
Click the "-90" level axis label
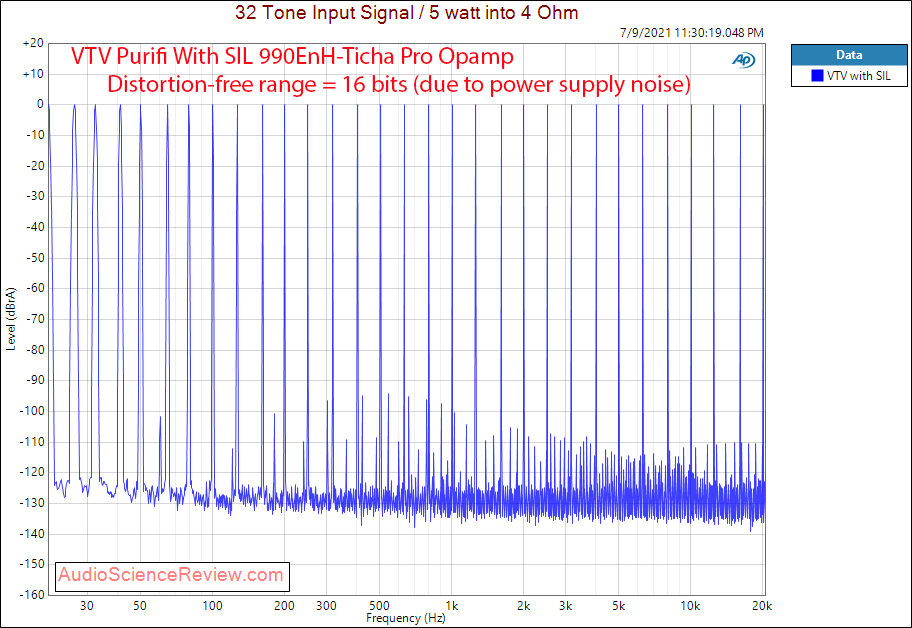(x=35, y=380)
